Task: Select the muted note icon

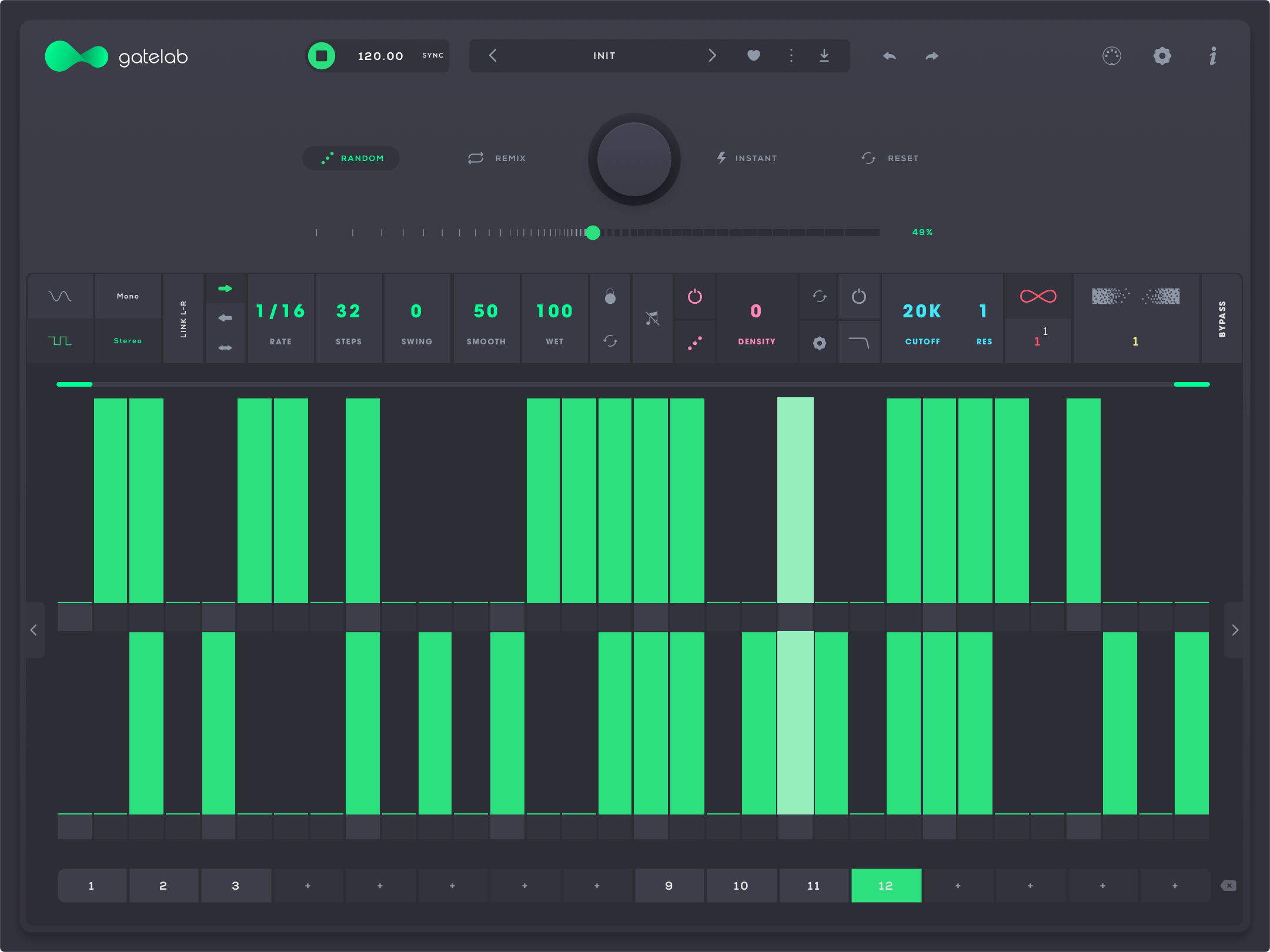Action: 653,317
